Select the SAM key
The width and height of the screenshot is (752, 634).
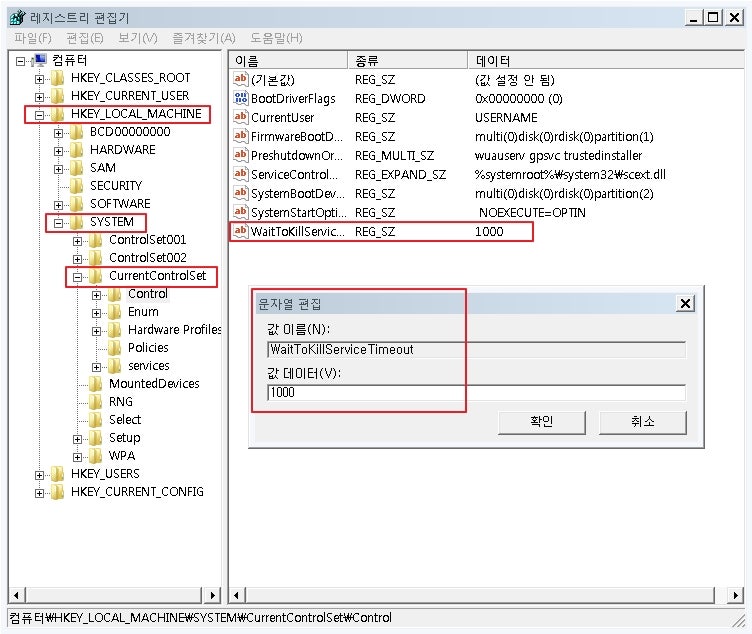pyautogui.click(x=103, y=168)
